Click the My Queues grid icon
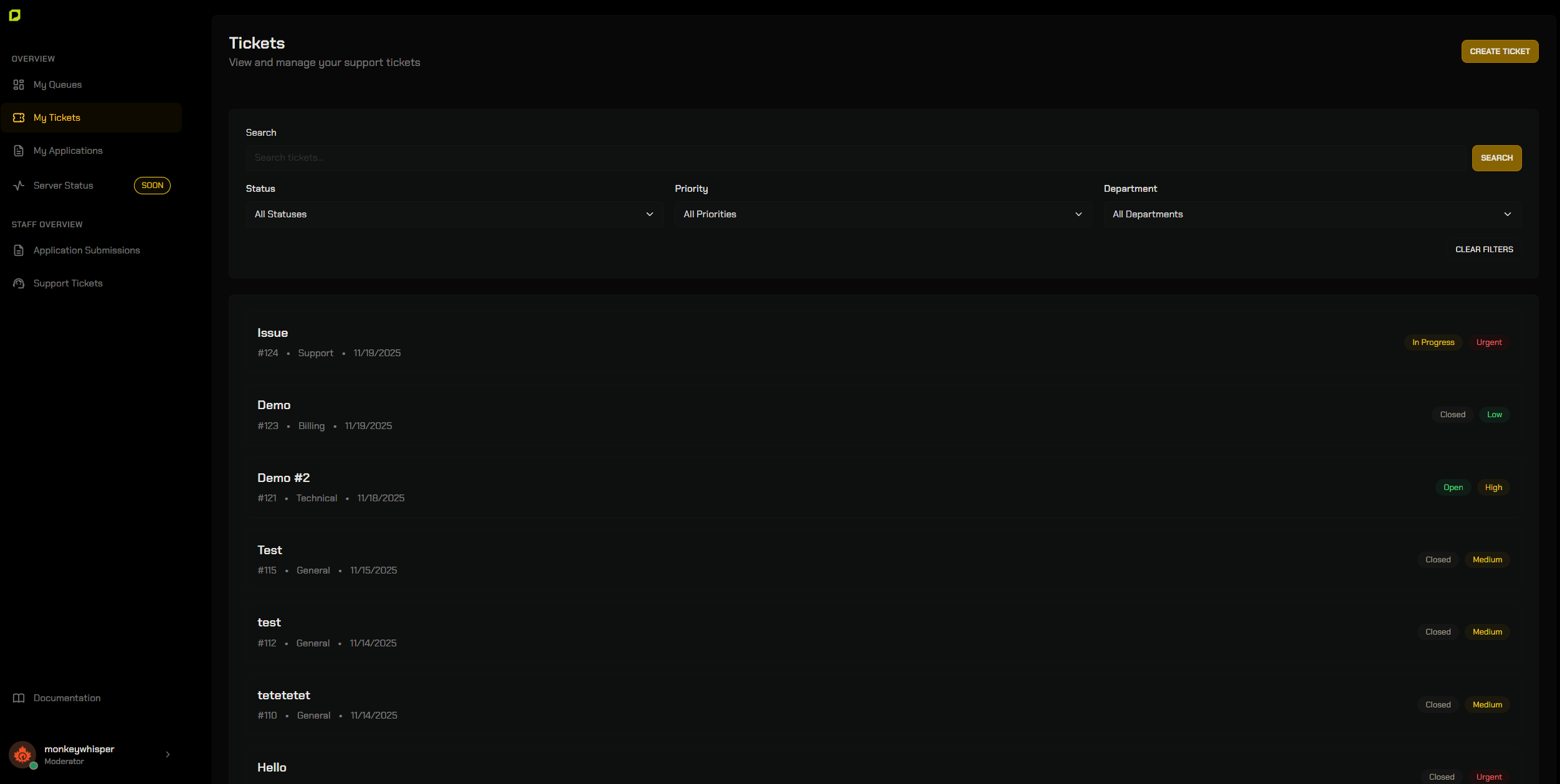1560x784 pixels. tap(19, 85)
